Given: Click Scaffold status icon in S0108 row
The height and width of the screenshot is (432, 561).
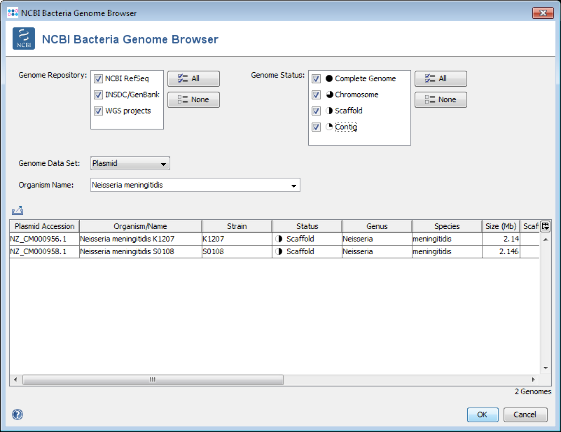Looking at the screenshot, I should pyautogui.click(x=279, y=252).
